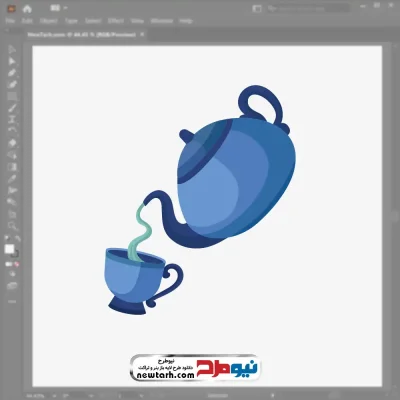
Task: Select the Eraser tool
Action: pos(12,143)
